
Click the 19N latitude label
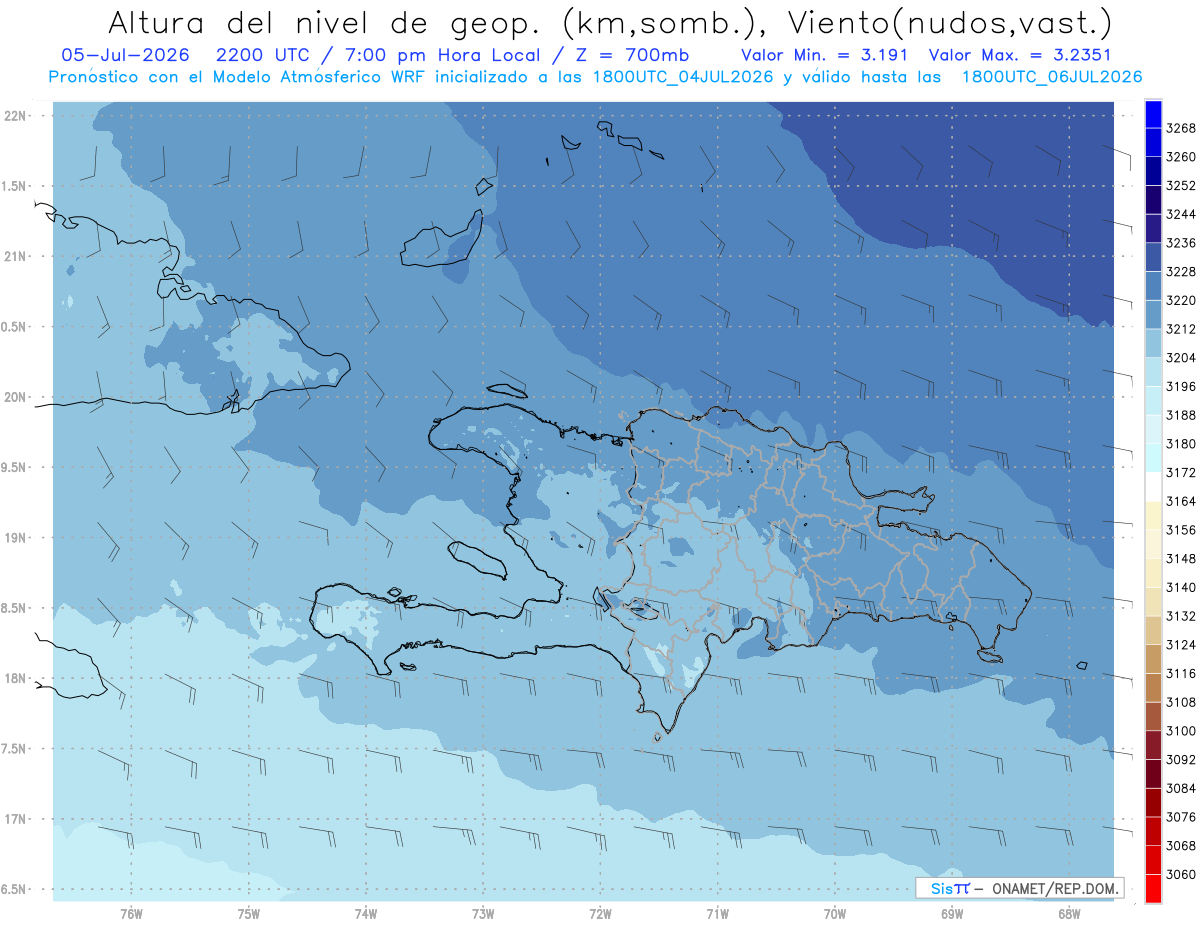point(16,538)
